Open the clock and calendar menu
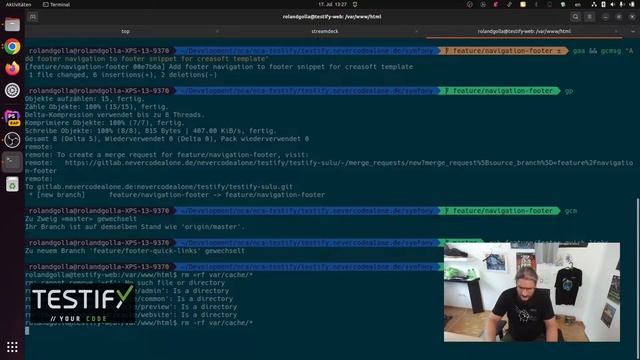 pos(332,4)
